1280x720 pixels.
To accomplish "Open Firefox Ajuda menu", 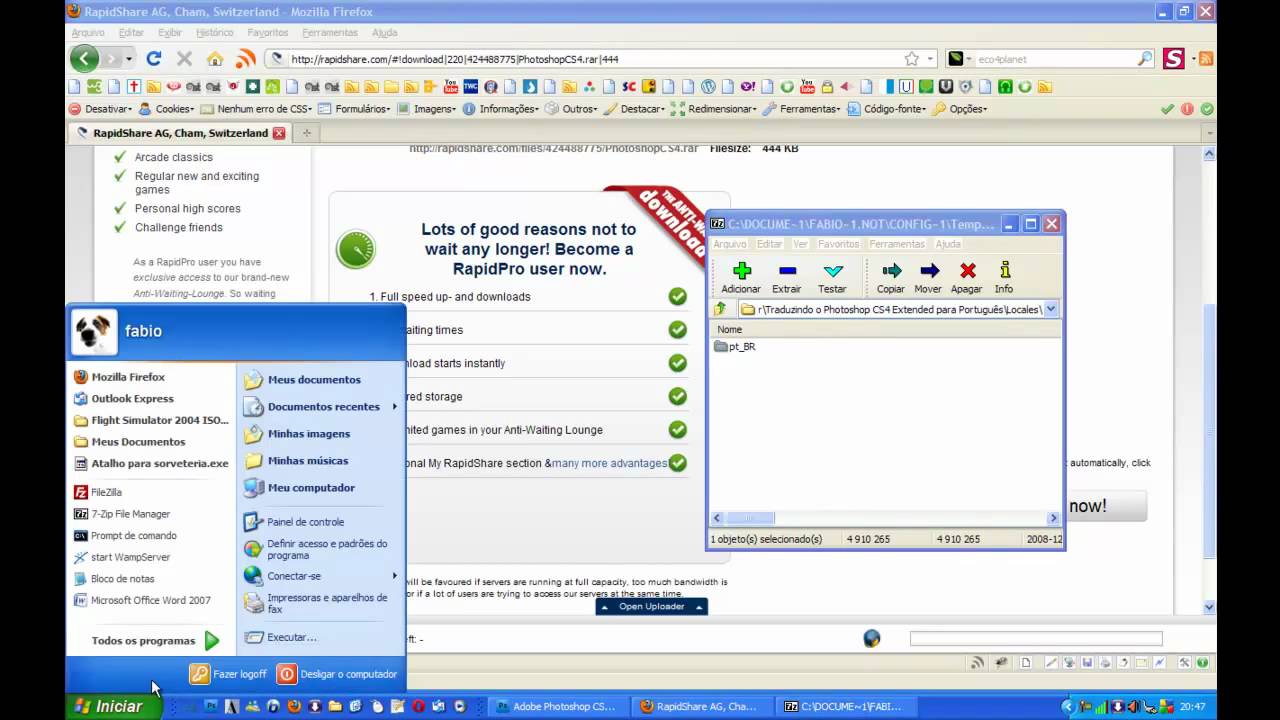I will [384, 33].
